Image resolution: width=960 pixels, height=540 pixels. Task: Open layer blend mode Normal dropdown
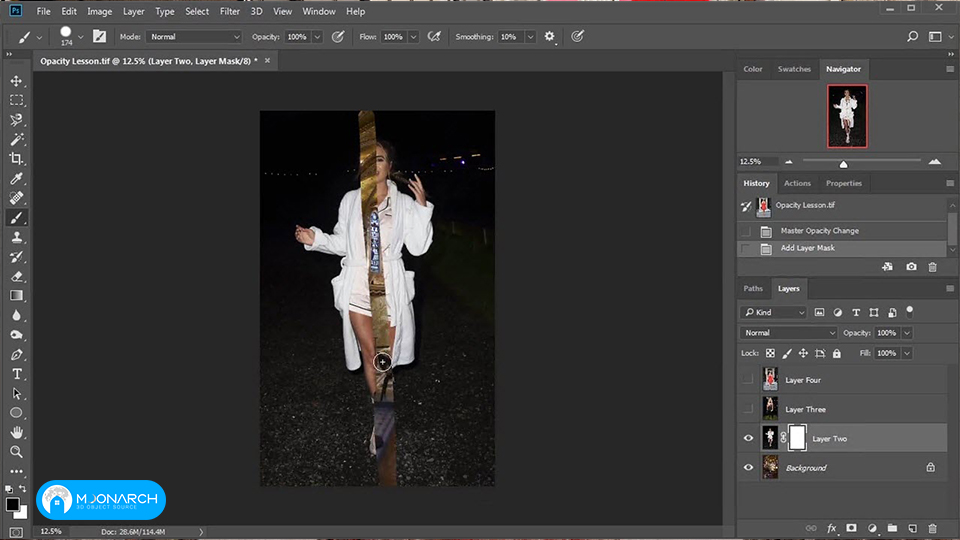tap(788, 333)
